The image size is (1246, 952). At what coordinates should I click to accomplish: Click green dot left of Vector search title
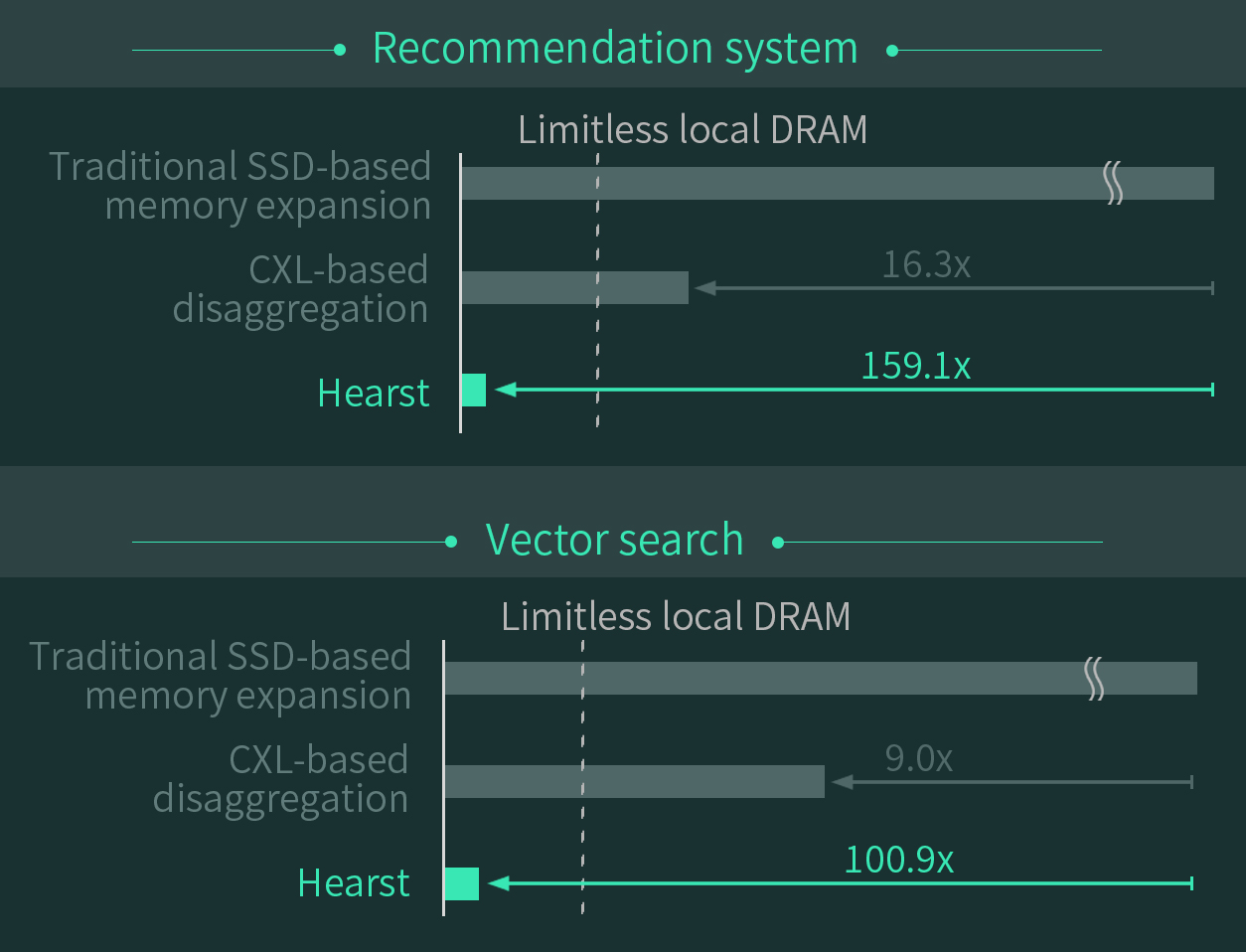[x=451, y=542]
